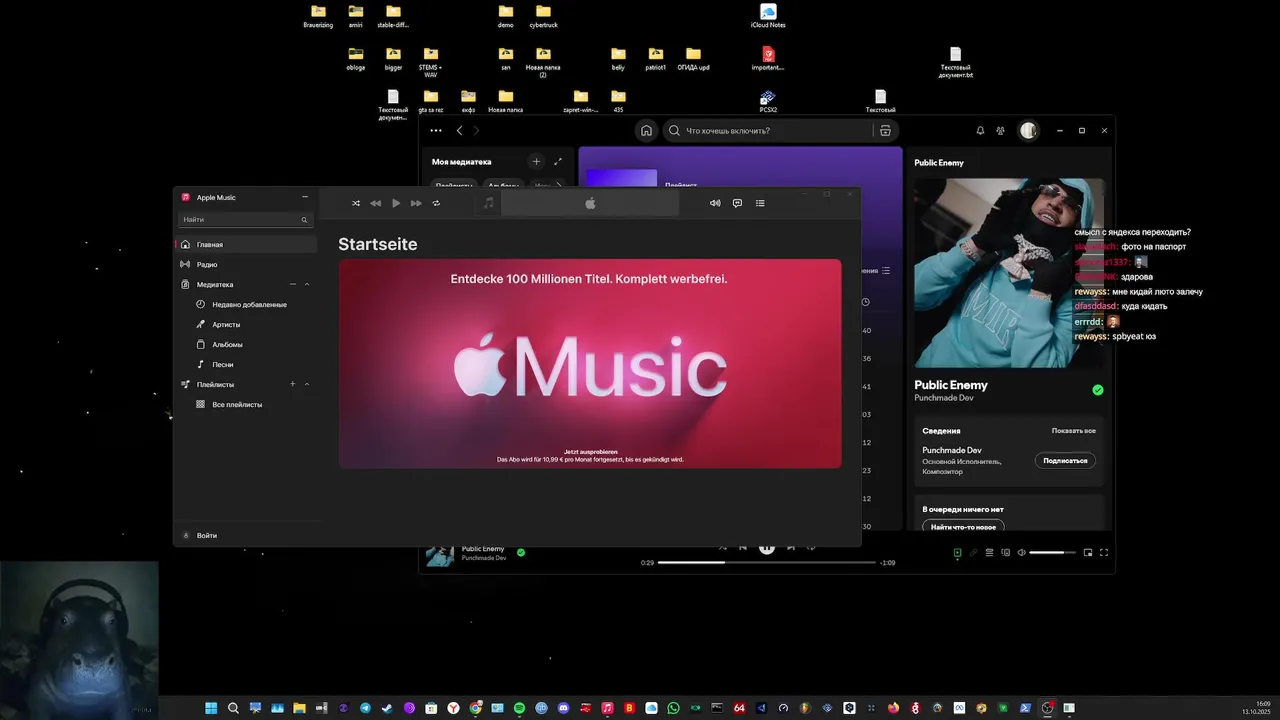Click Найти что-то новое button in Spotify
1280x720 pixels.
click(963, 527)
